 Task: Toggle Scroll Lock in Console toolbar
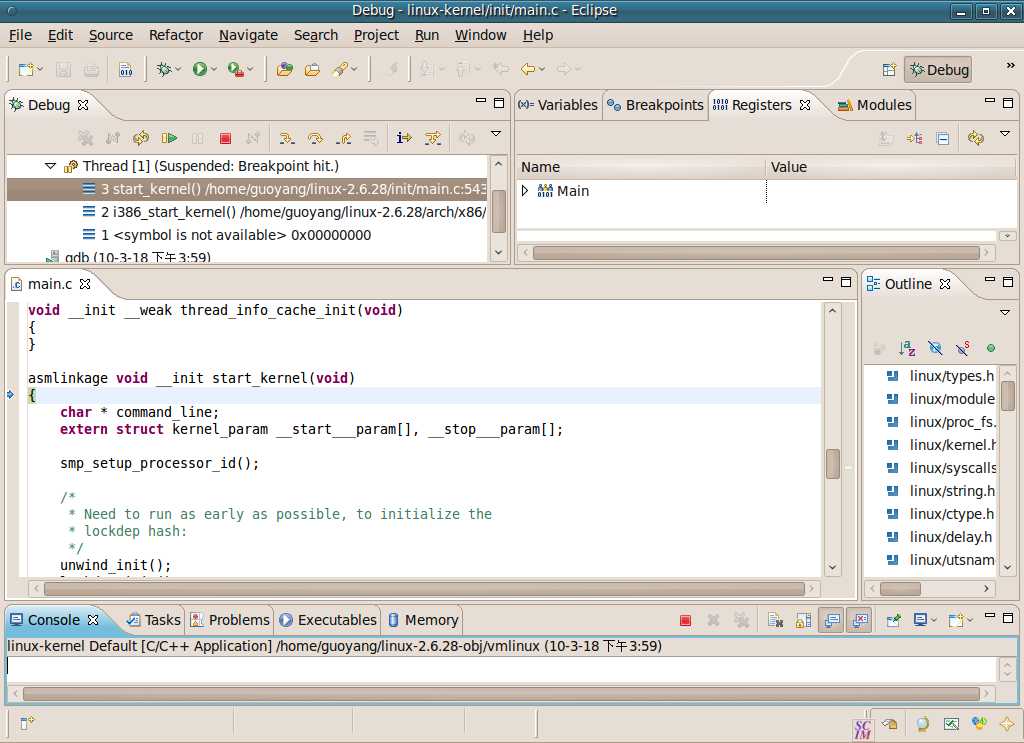pos(803,620)
